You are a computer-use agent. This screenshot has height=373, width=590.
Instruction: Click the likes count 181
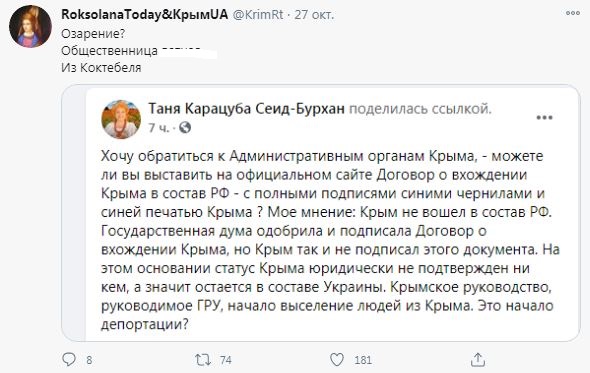point(363,360)
